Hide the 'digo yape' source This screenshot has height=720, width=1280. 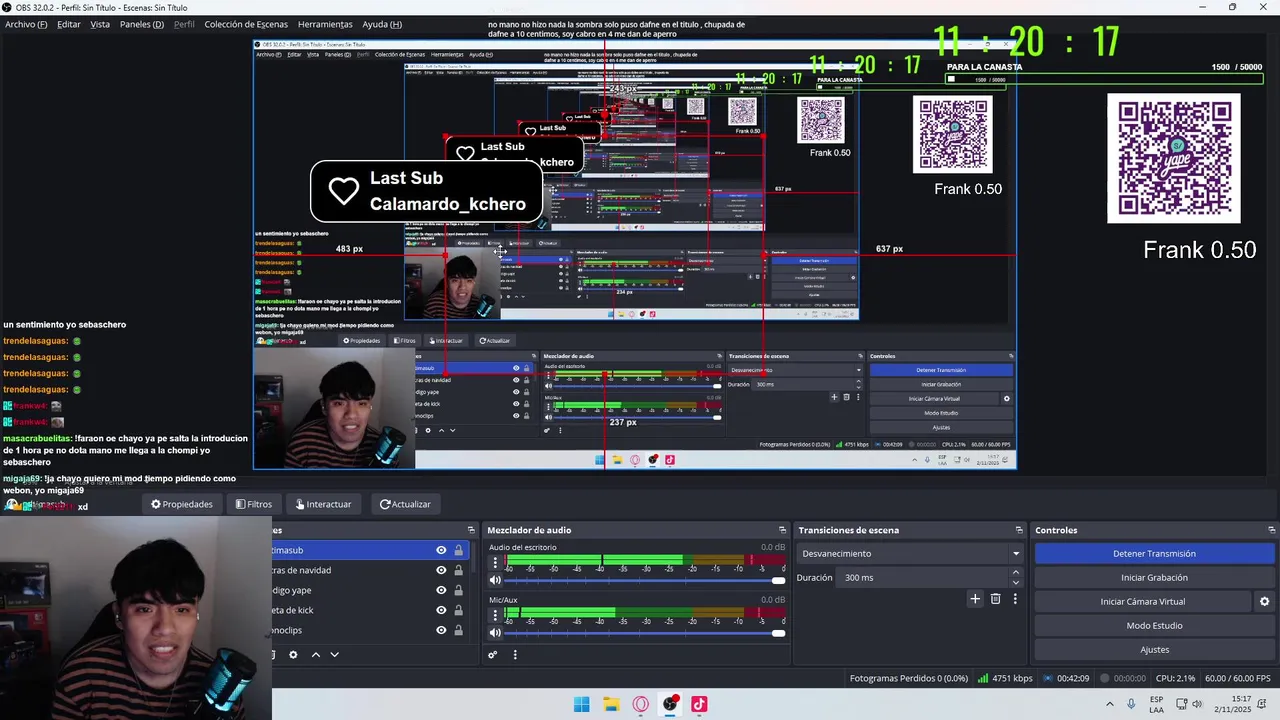click(441, 590)
